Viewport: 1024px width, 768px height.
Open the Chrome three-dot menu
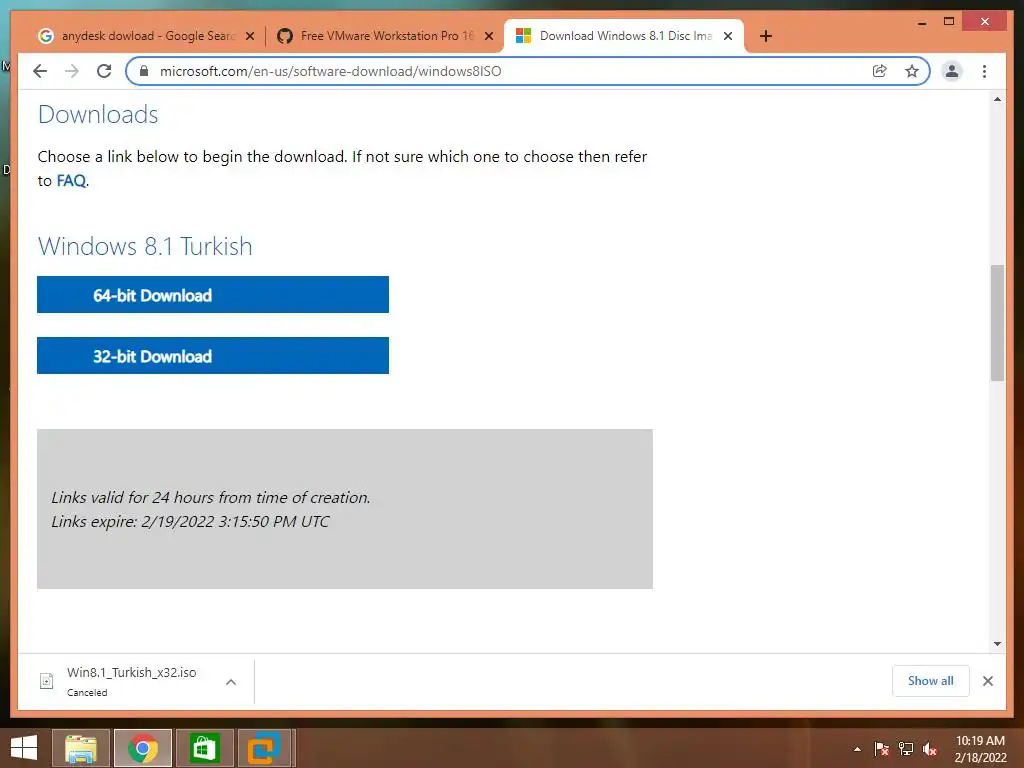click(984, 71)
